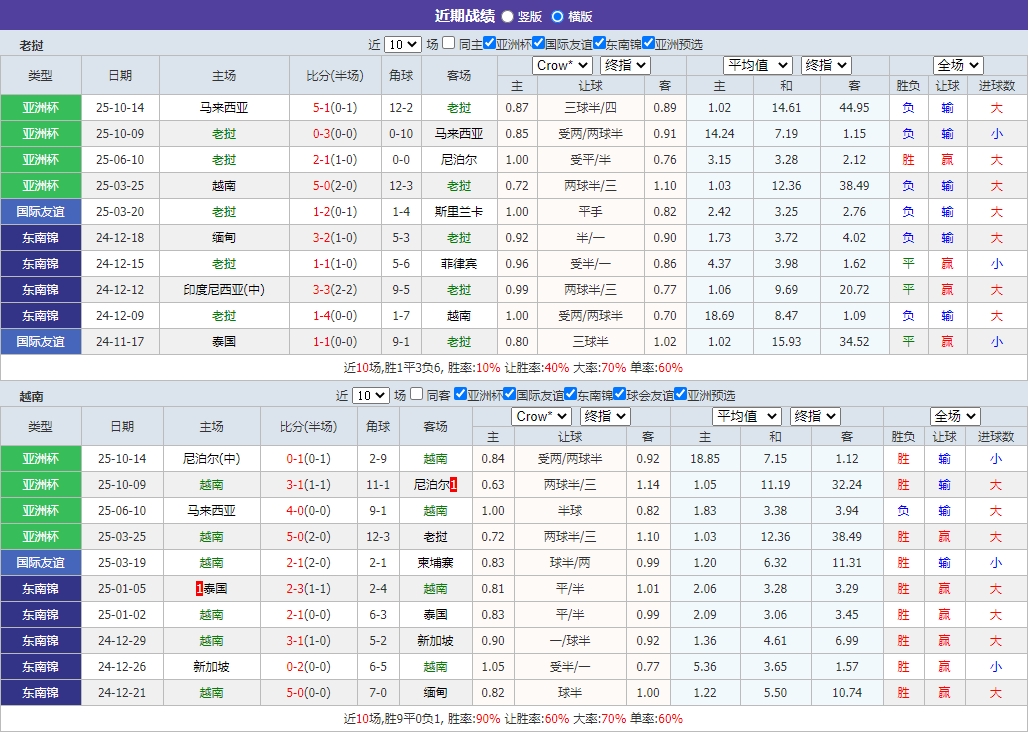Click the 束埔寨 away team link
1029x732 pixels.
click(x=437, y=562)
